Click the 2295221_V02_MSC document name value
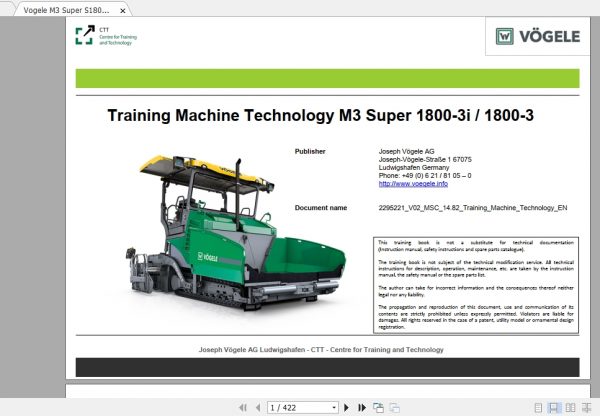Screen dimensions: 600x416 point(473,208)
